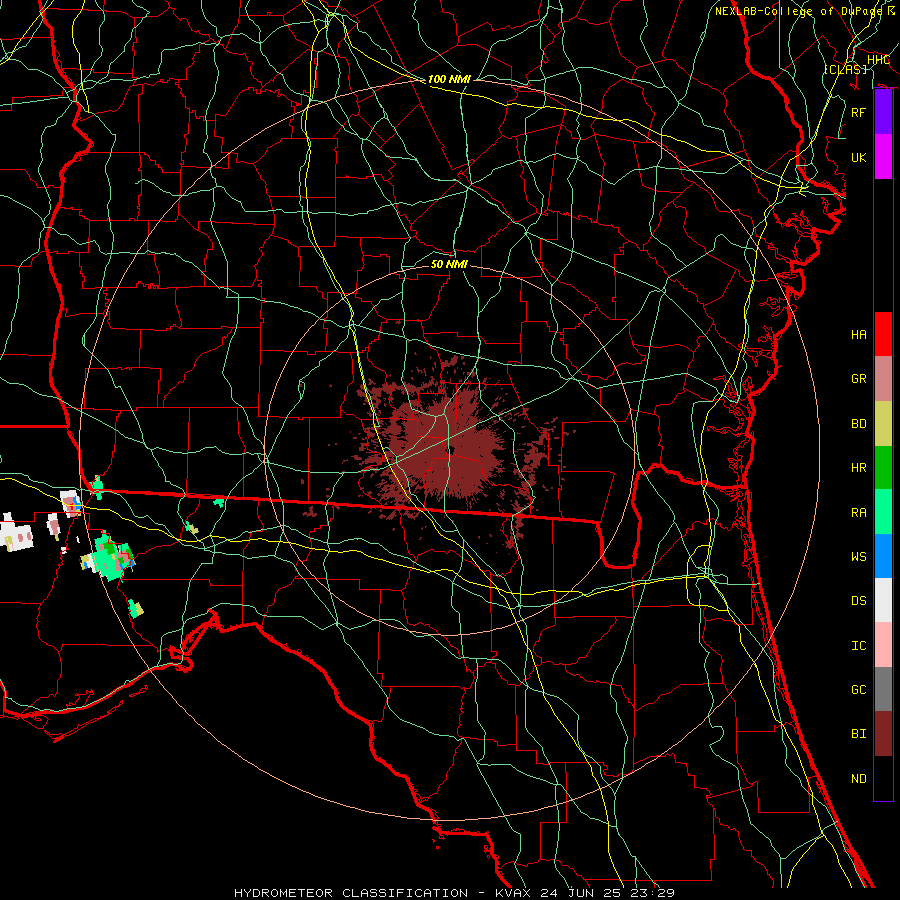Click the '100 NMI' range ring label
Image resolution: width=900 pixels, height=900 pixels.
[449, 79]
